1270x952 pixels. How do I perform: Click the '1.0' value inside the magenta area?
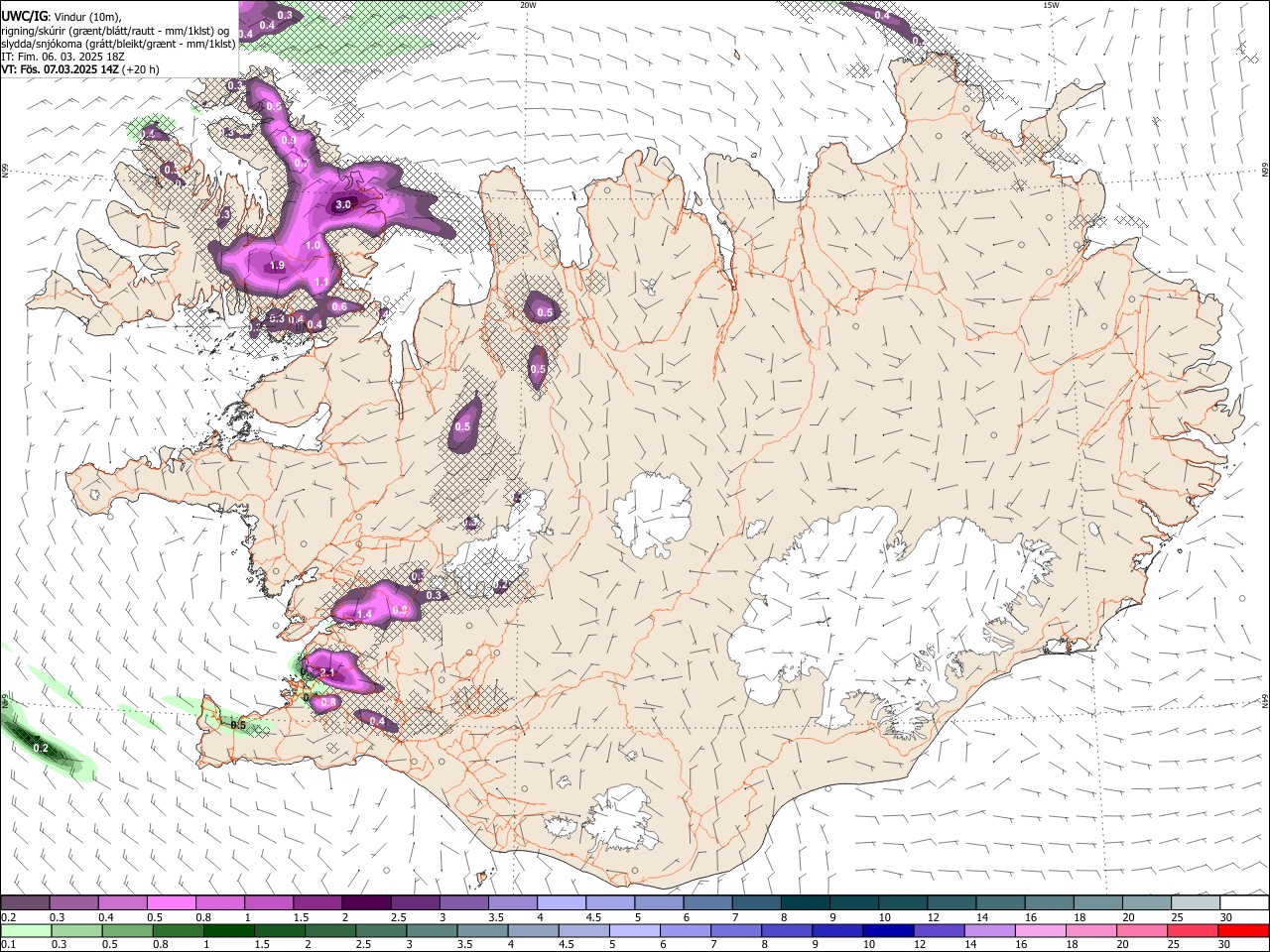313,245
